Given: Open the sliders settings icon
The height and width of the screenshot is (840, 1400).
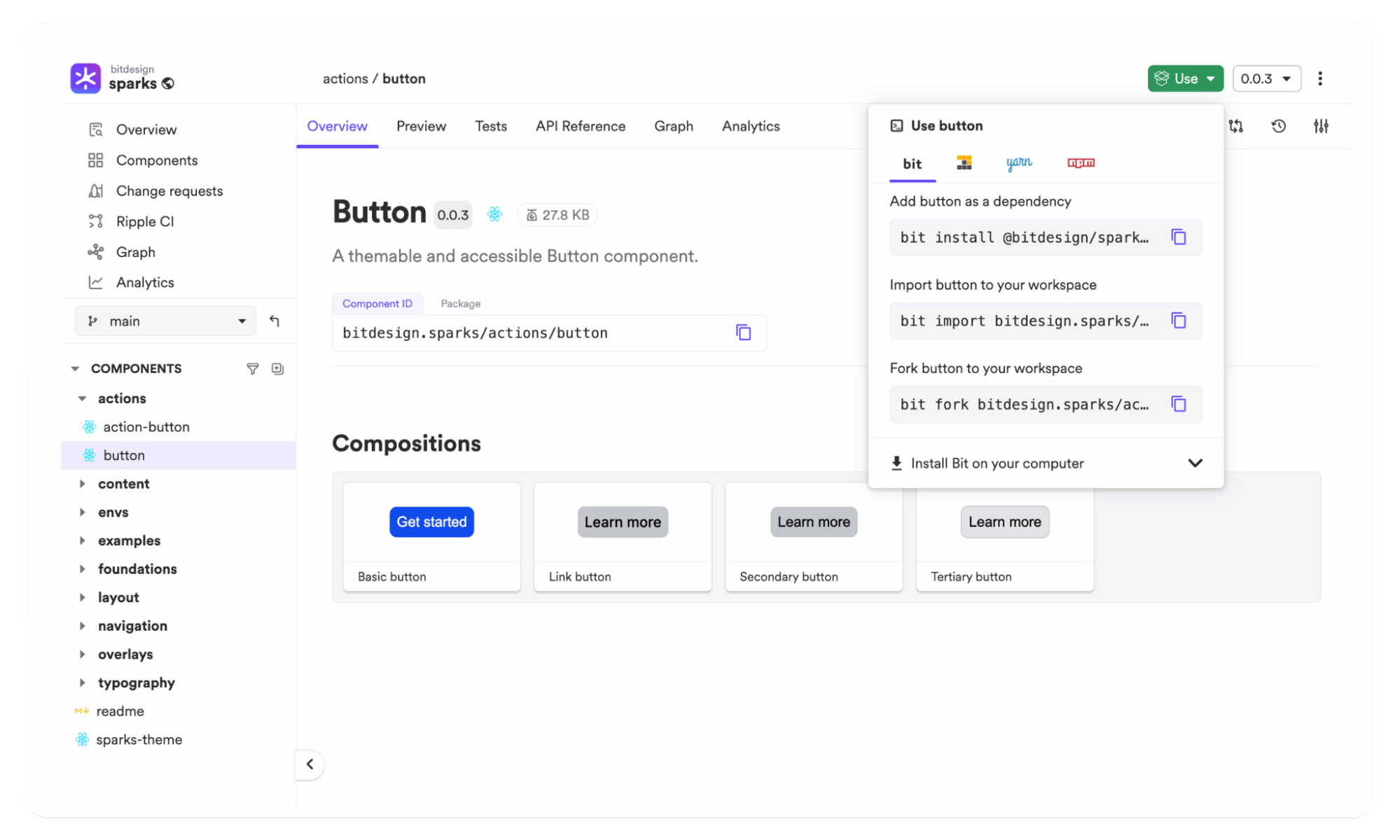Looking at the screenshot, I should coord(1321,126).
